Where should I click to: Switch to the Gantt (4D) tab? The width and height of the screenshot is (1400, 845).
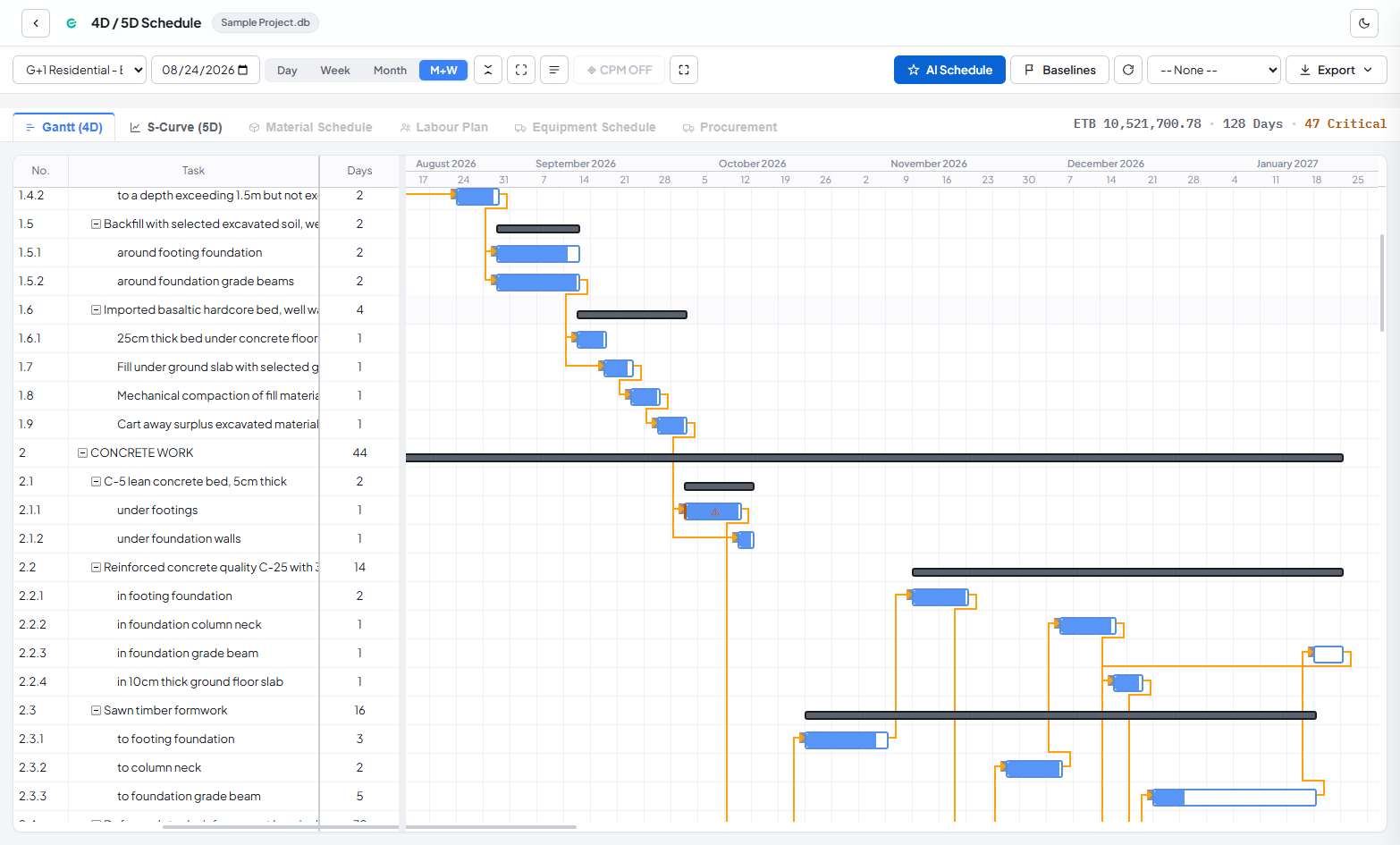pyautogui.click(x=63, y=127)
